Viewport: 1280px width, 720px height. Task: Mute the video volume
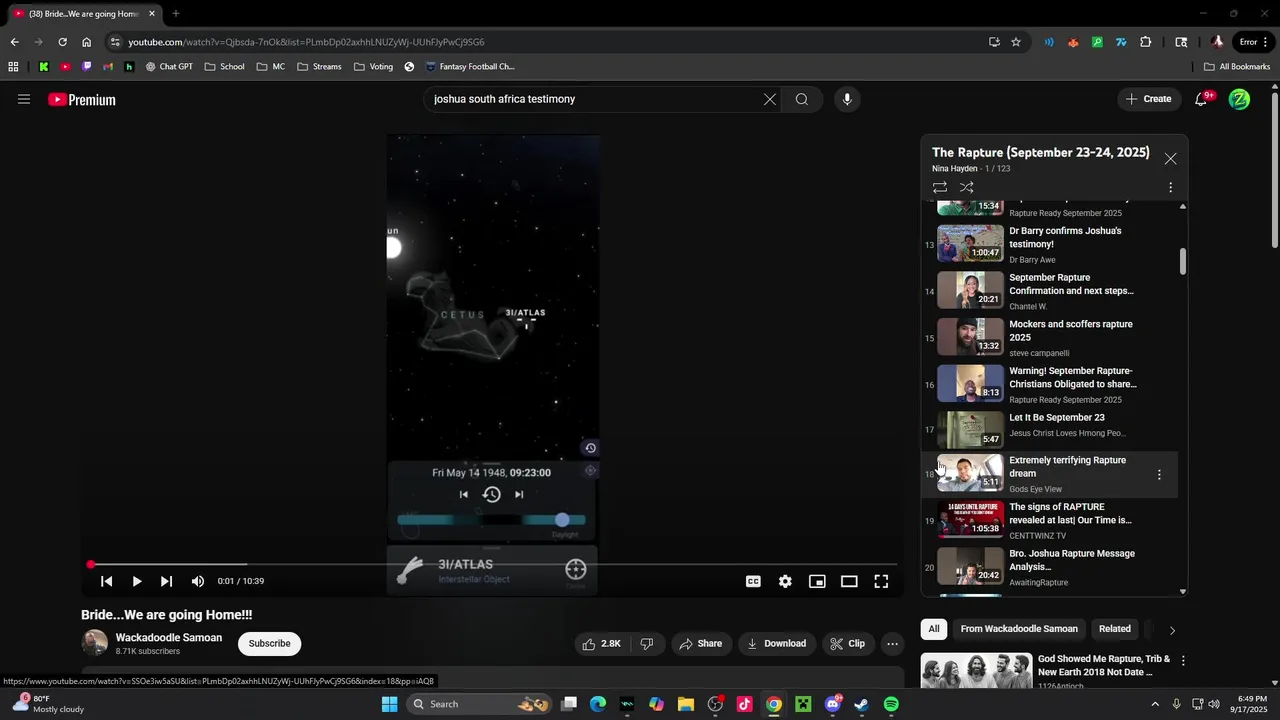tap(198, 581)
